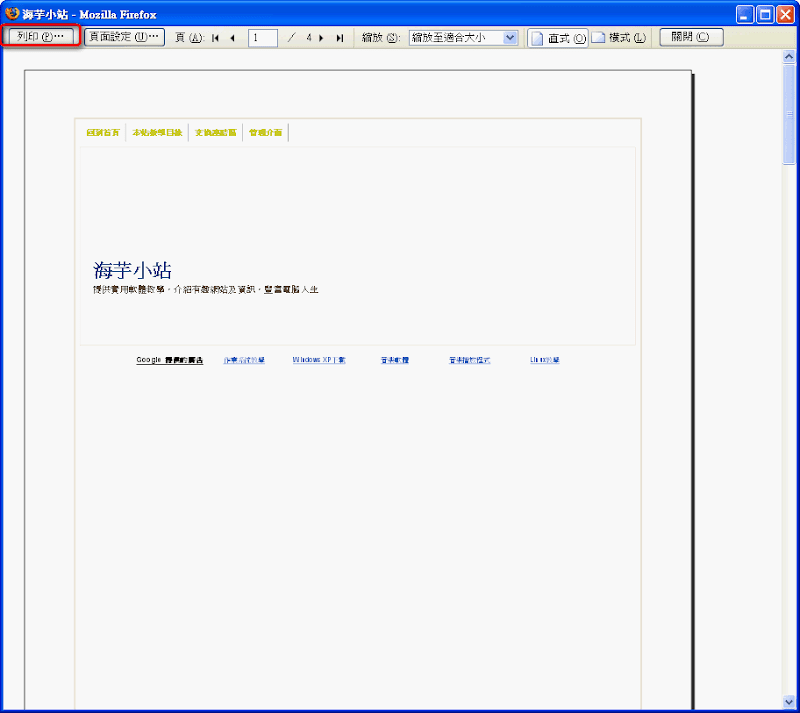The height and width of the screenshot is (713, 800).
Task: Click the ad link left of Linux link
Action: pos(469,360)
